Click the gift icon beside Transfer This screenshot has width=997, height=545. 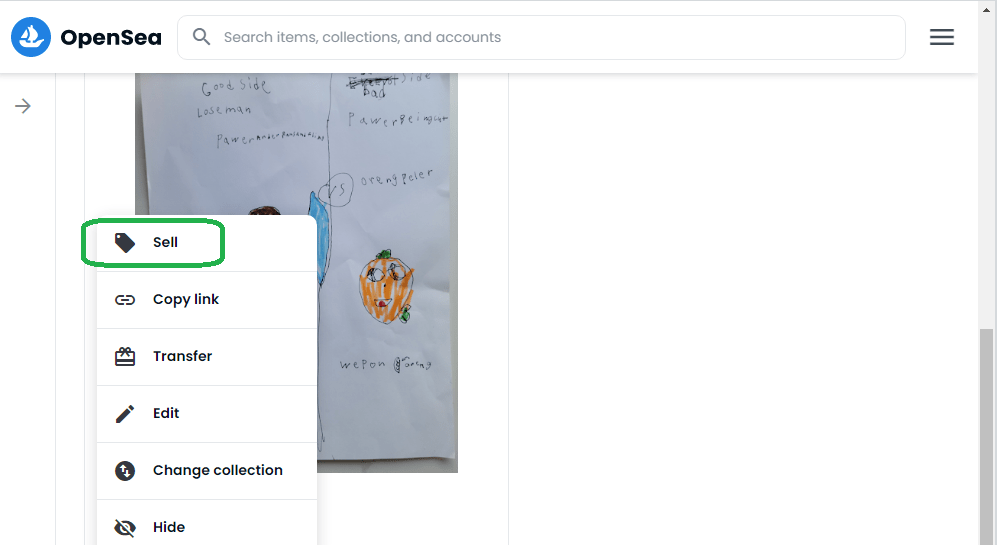tap(125, 356)
